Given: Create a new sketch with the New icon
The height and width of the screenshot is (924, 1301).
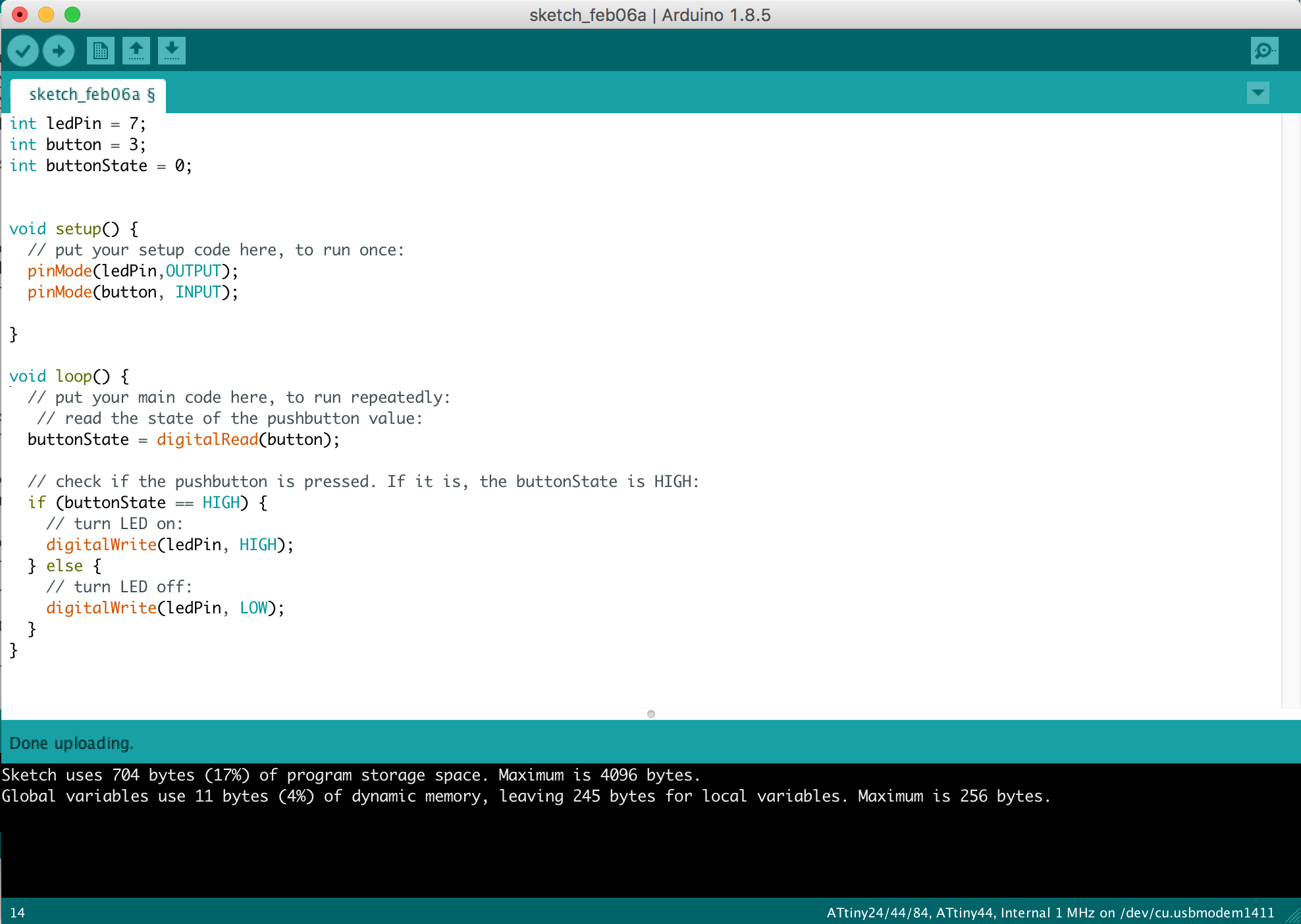Looking at the screenshot, I should coord(101,51).
